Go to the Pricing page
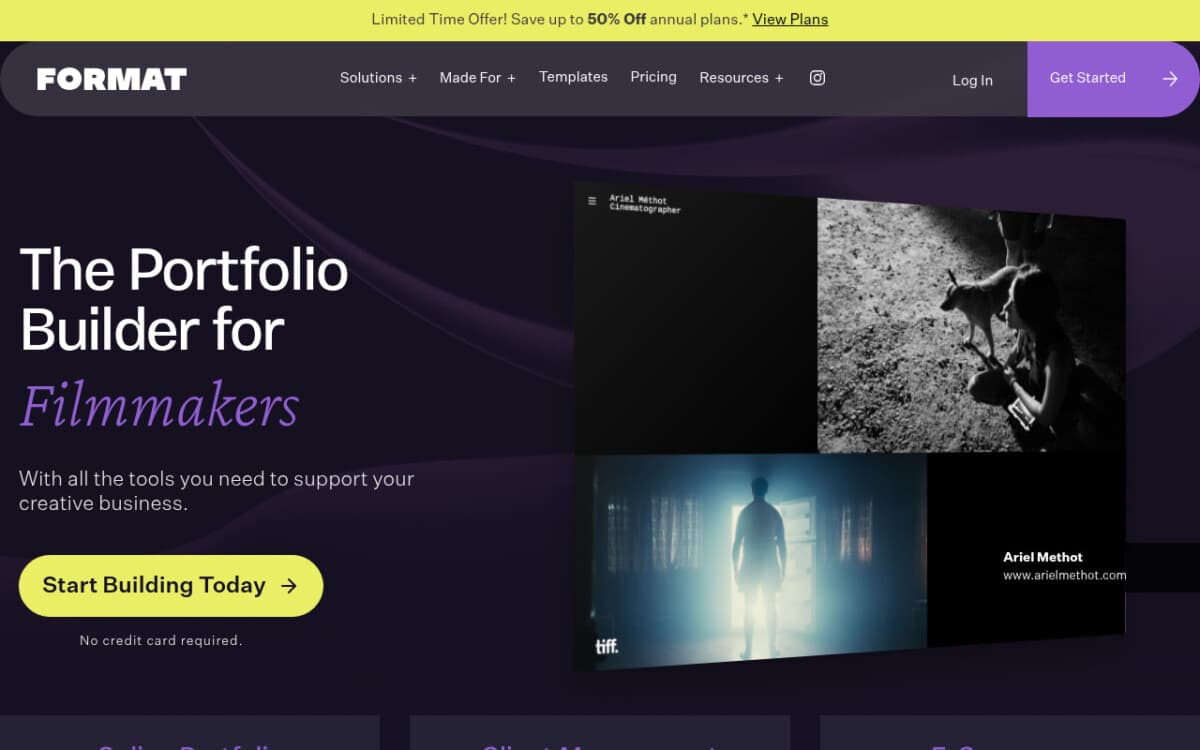 (653, 77)
